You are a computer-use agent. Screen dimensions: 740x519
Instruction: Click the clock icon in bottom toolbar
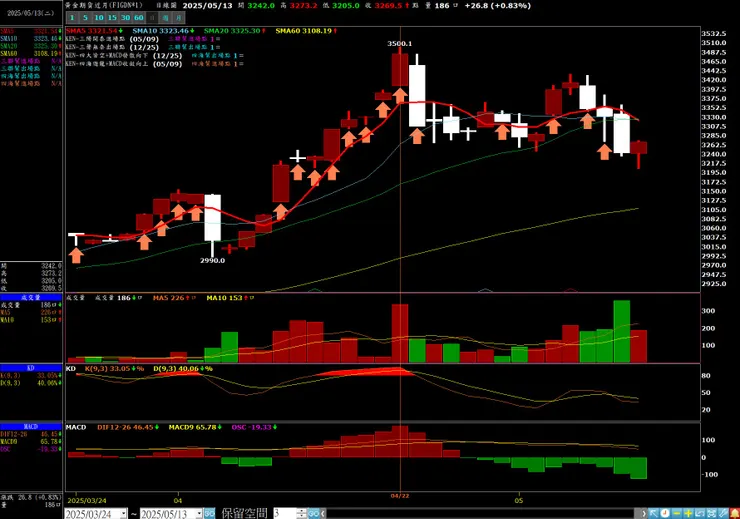pyautogui.click(x=665, y=513)
